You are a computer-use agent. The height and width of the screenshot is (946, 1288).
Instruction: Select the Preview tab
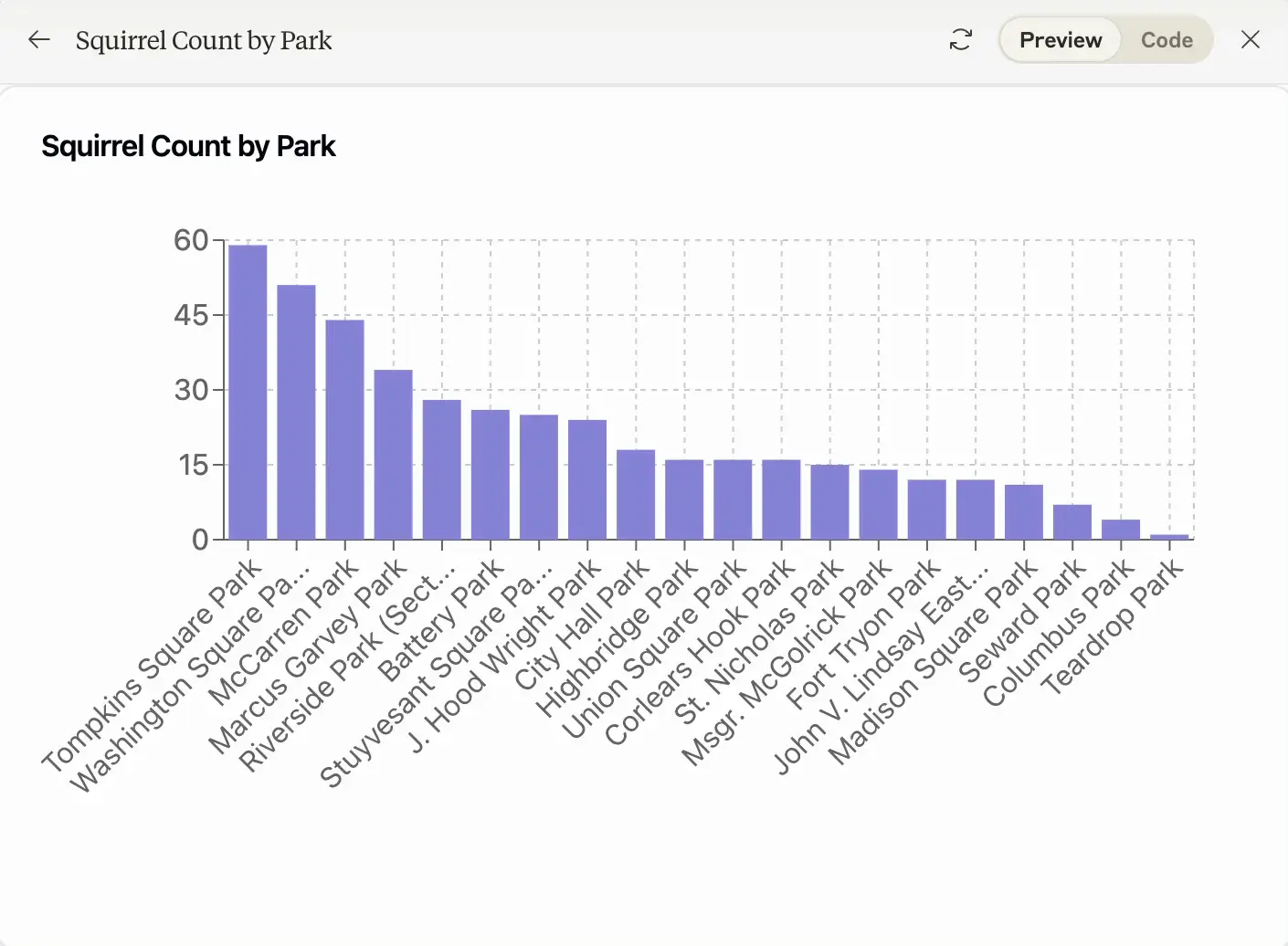coord(1059,39)
